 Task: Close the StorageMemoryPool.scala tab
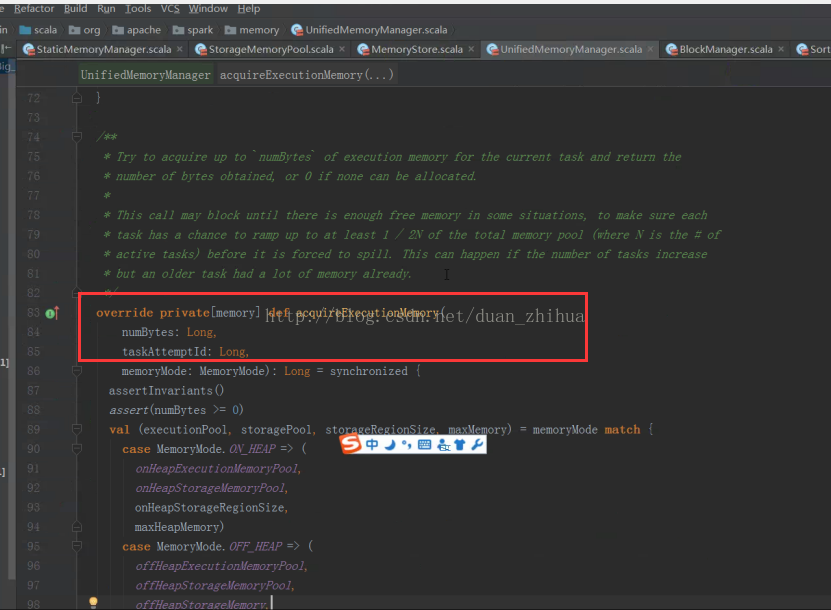(x=342, y=49)
